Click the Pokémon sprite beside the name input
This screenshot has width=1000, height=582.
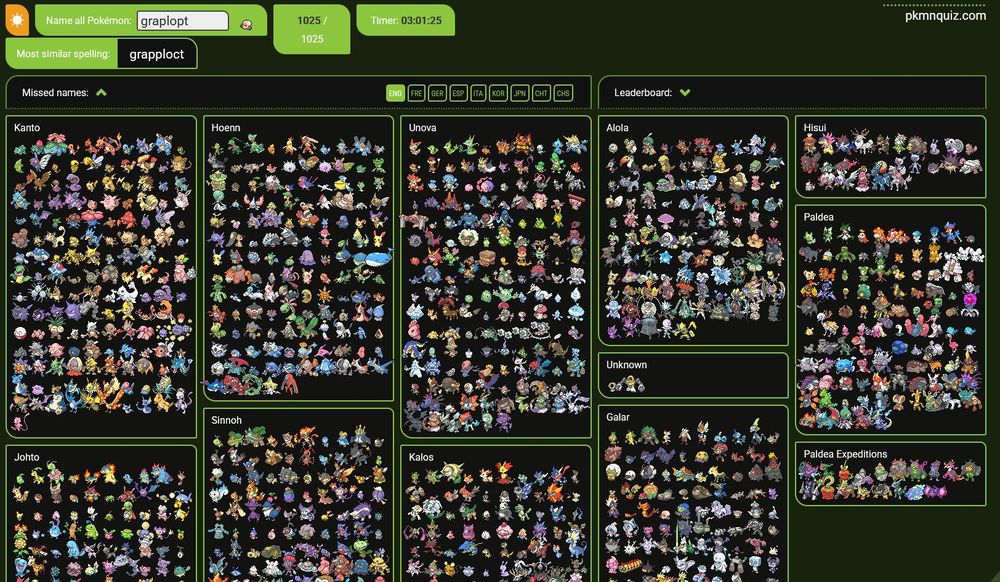click(x=246, y=25)
